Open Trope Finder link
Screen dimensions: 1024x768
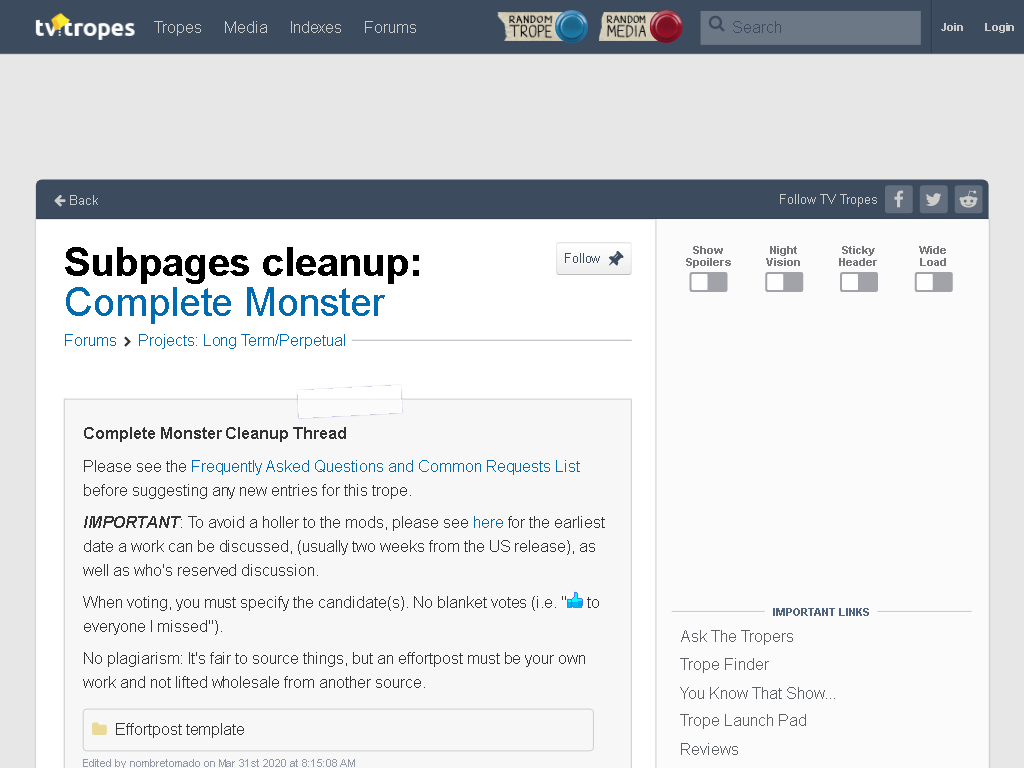coord(724,664)
